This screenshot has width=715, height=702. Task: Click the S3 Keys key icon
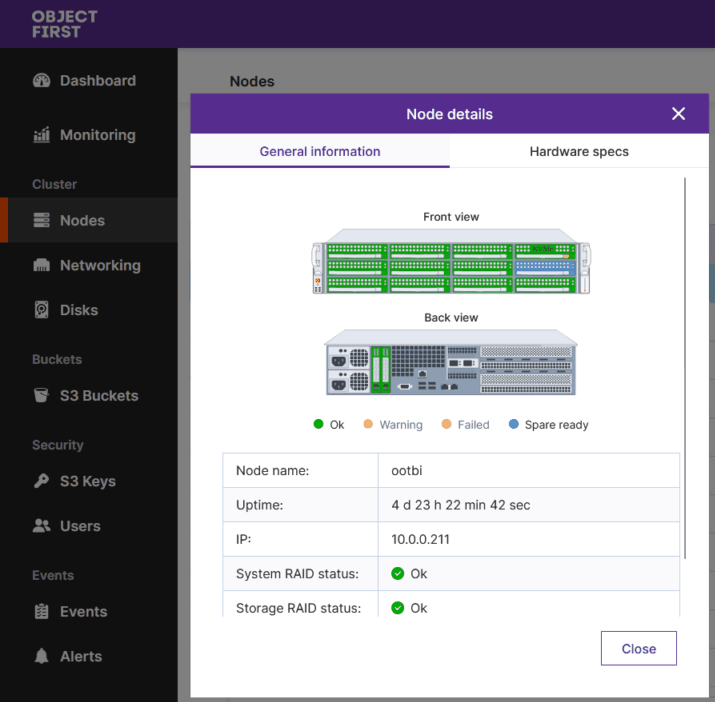(41, 481)
